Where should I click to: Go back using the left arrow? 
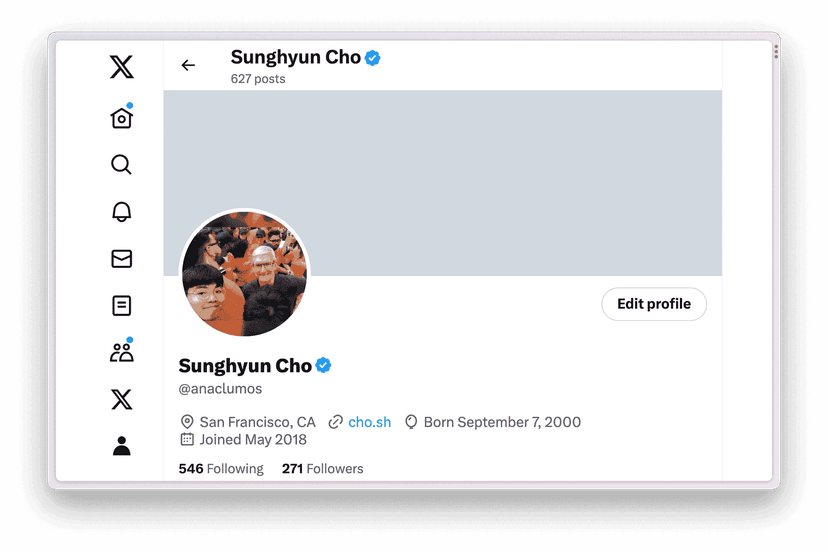click(188, 65)
